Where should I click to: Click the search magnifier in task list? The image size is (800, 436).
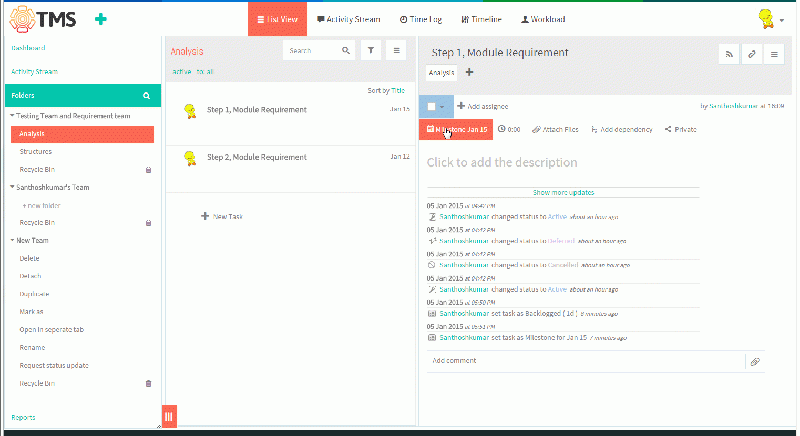tap(346, 50)
